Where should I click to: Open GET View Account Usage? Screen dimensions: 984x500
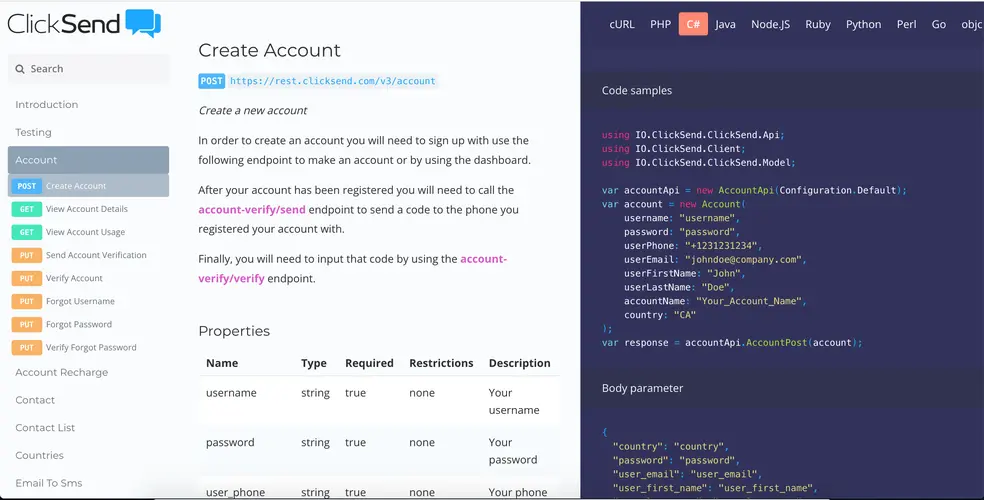[68, 232]
